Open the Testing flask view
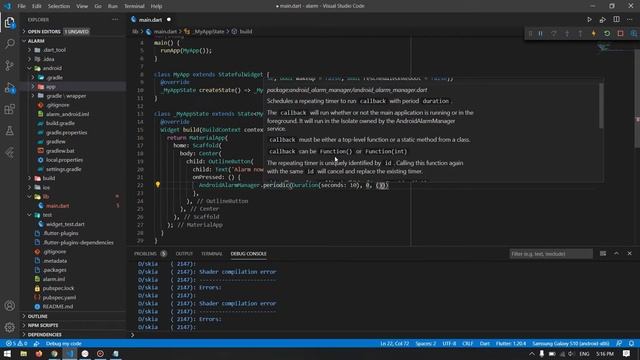Image resolution: width=640 pixels, height=360 pixels. pyautogui.click(x=9, y=131)
